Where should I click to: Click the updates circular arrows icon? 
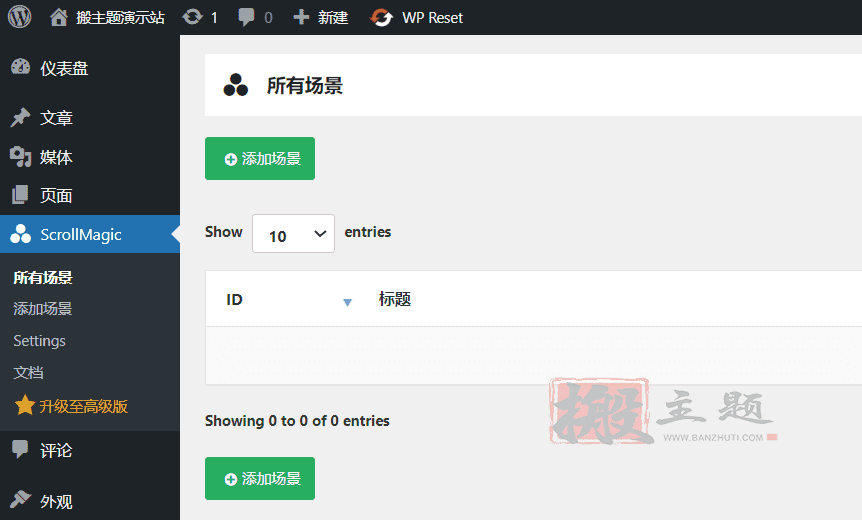[x=192, y=17]
